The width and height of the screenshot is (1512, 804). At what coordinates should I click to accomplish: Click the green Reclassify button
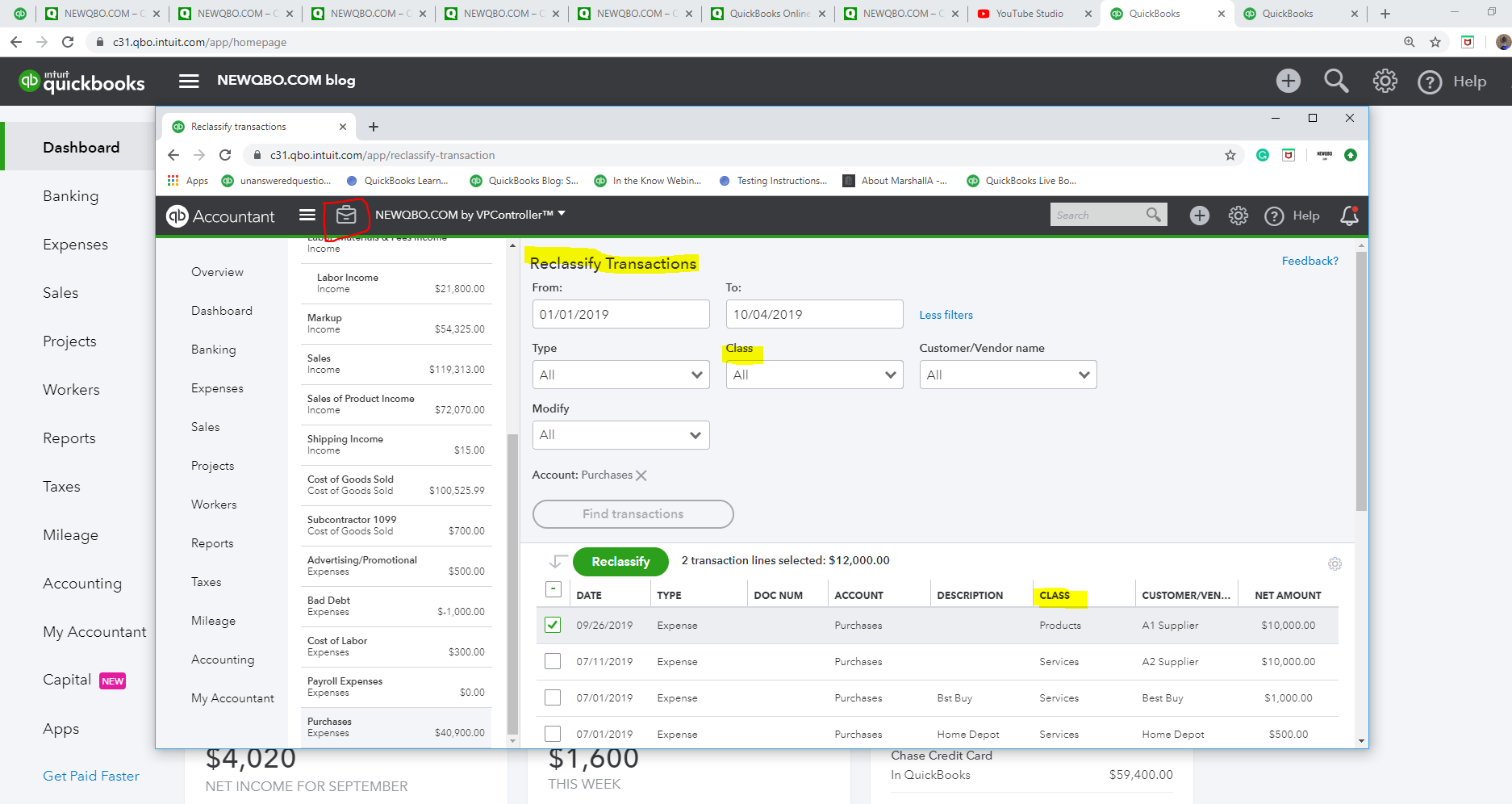620,562
